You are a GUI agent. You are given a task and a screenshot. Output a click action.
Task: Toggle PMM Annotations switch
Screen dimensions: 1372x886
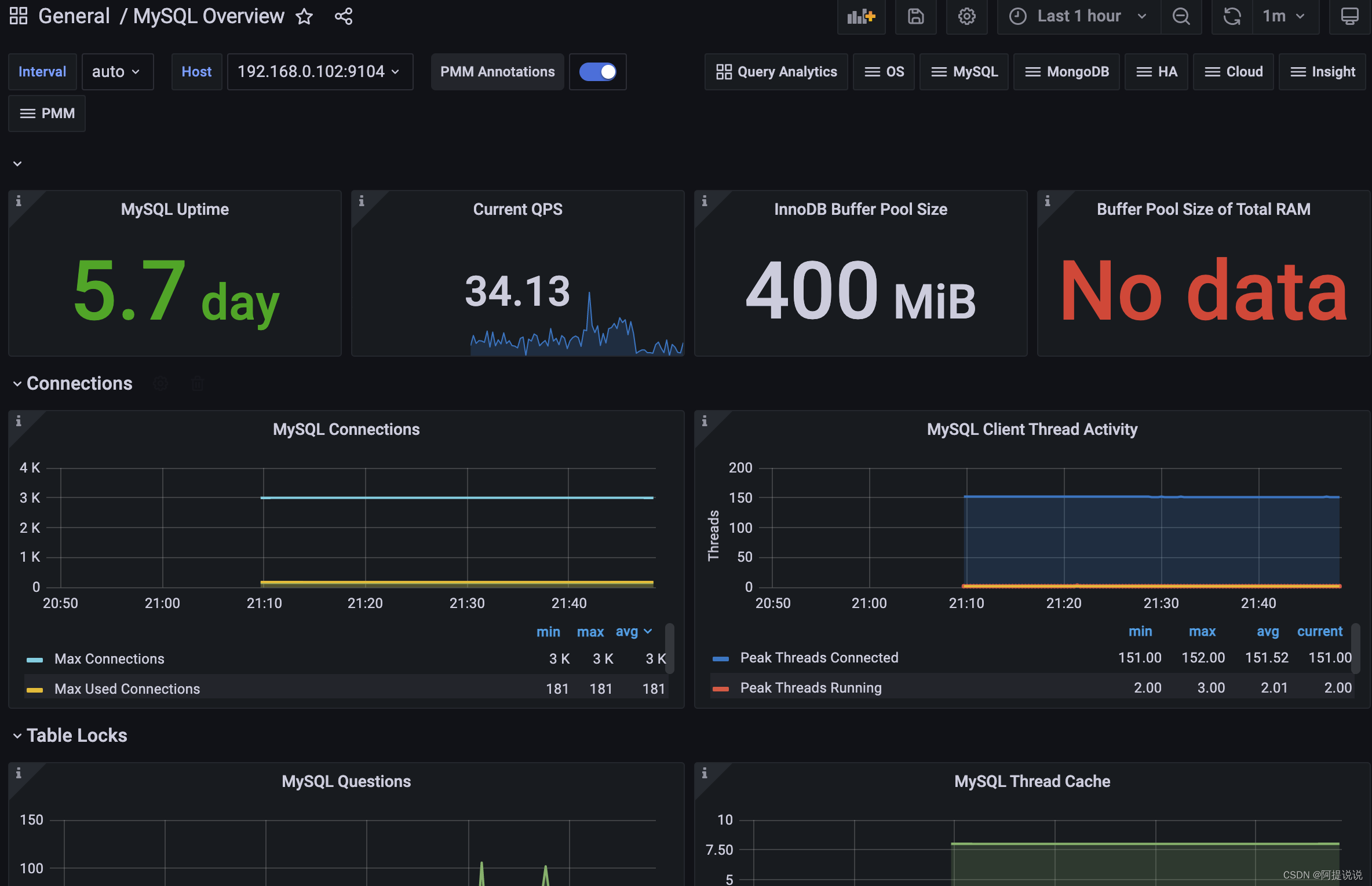597,72
